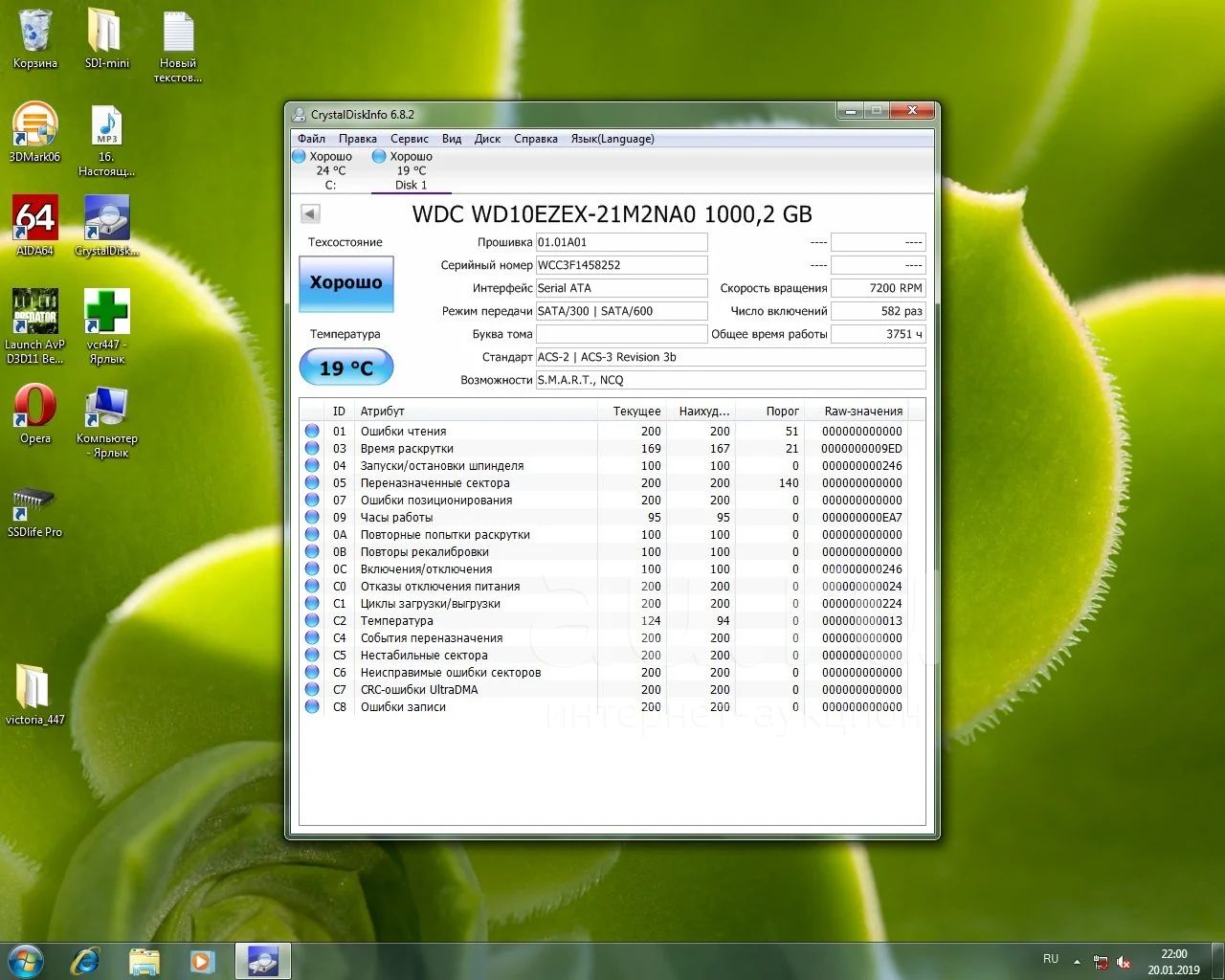This screenshot has width=1225, height=980.
Task: Click the transfer mode field SATA/300 | SATA/600
Action: [621, 311]
